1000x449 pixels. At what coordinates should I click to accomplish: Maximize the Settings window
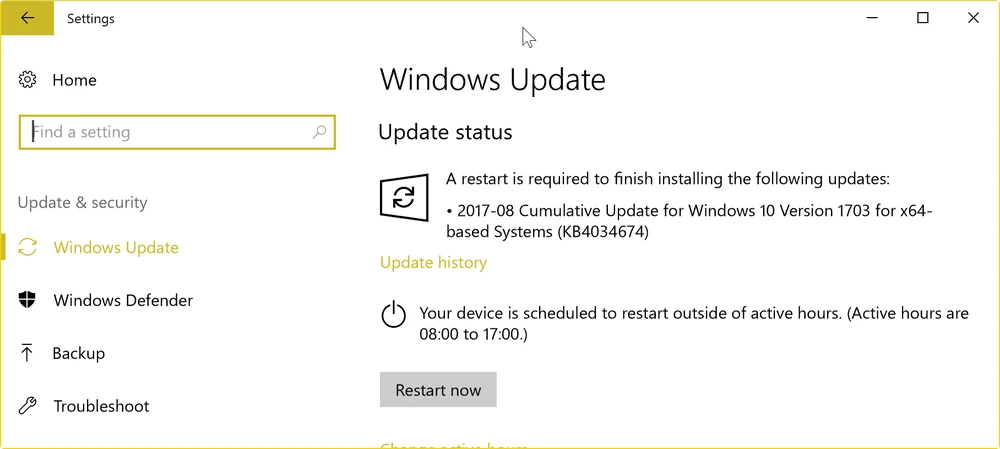[923, 18]
